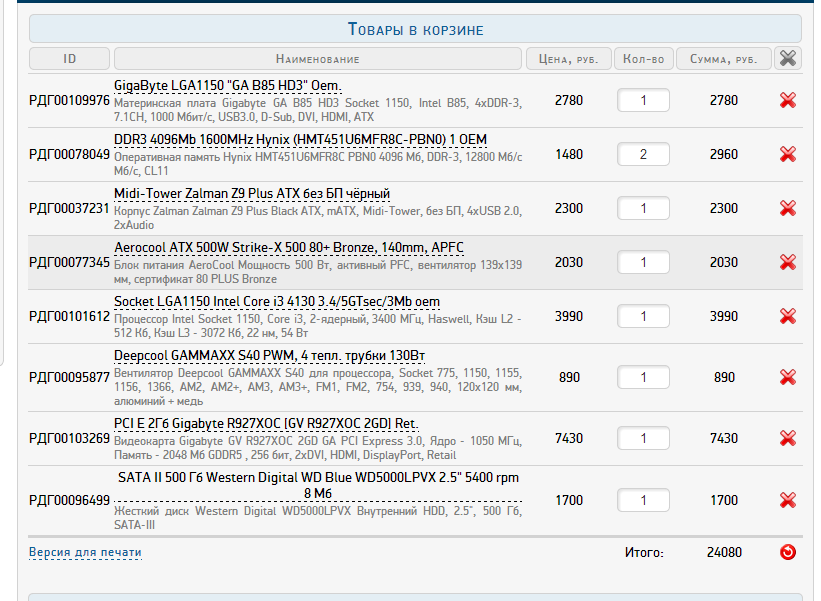
Task: Click the ID column header
Action: click(x=69, y=58)
